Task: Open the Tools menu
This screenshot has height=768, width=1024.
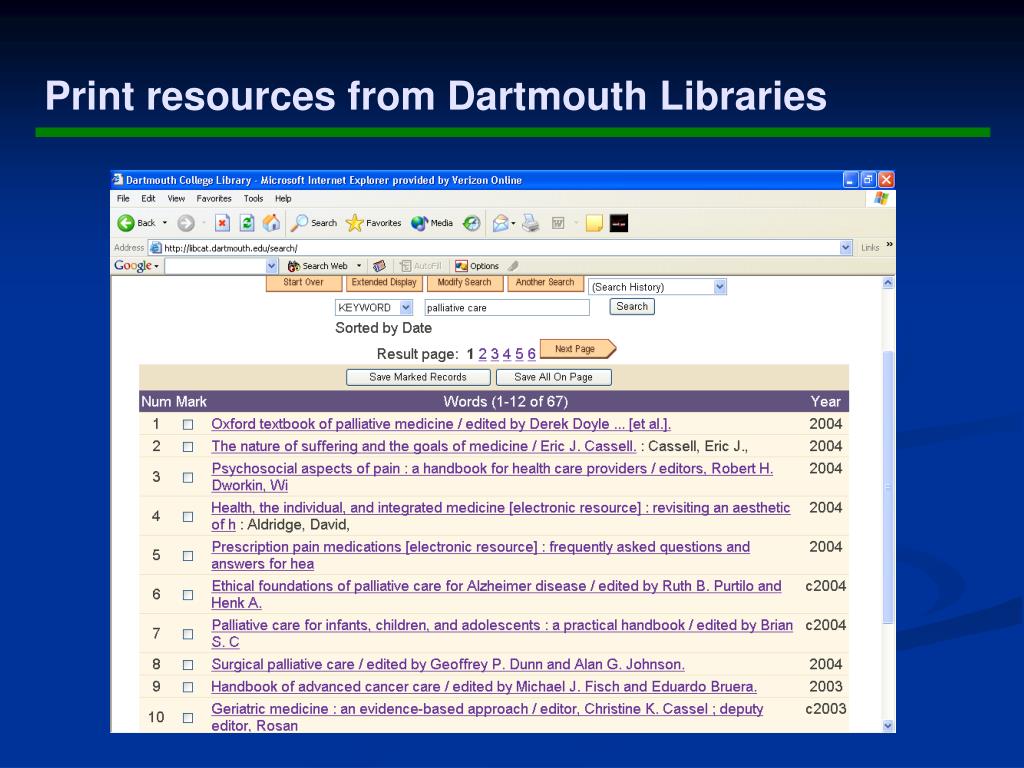Action: click(x=253, y=199)
